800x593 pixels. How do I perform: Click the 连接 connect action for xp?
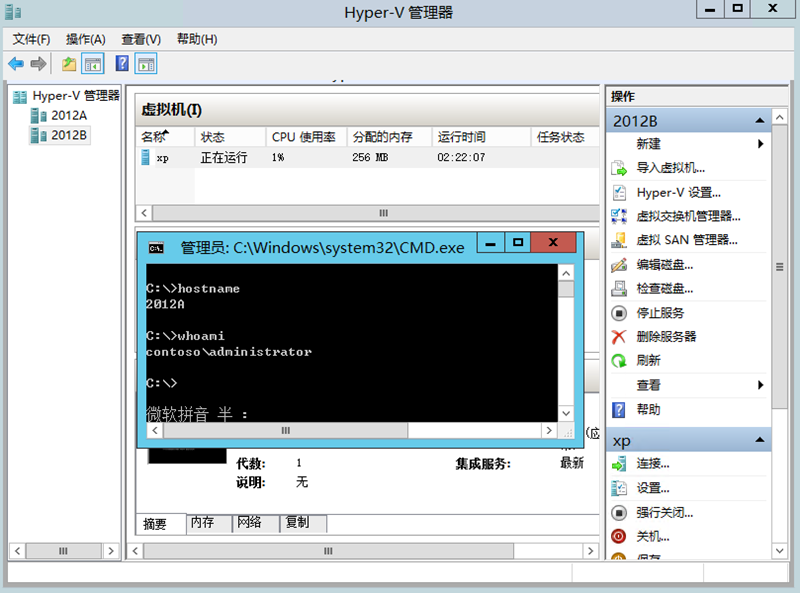pyautogui.click(x=653, y=464)
